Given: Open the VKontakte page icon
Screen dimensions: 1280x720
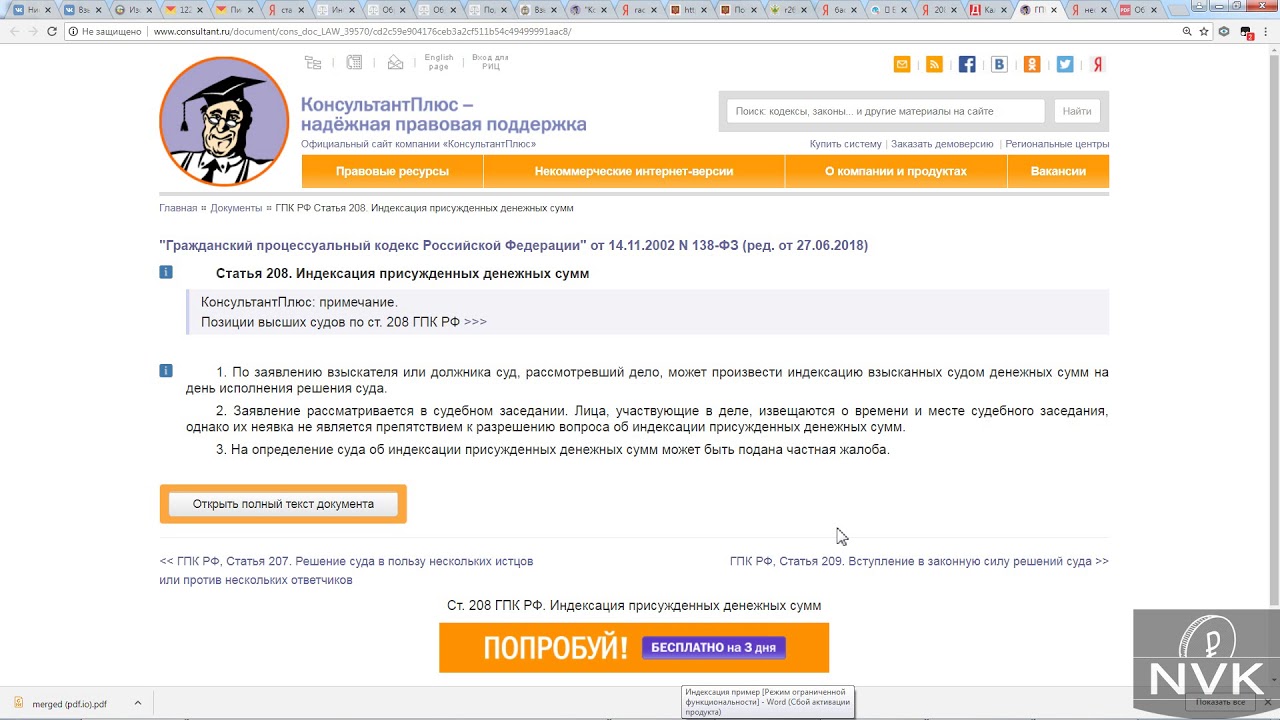Looking at the screenshot, I should click(999, 64).
